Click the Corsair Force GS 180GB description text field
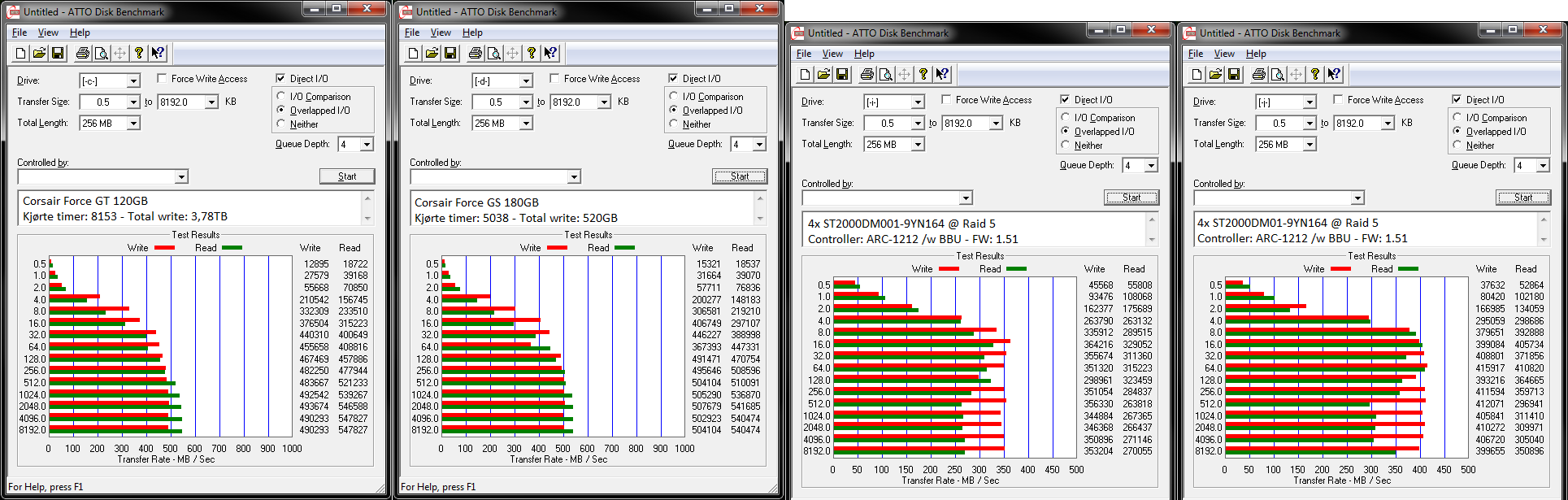The image size is (1568, 500). [x=581, y=210]
